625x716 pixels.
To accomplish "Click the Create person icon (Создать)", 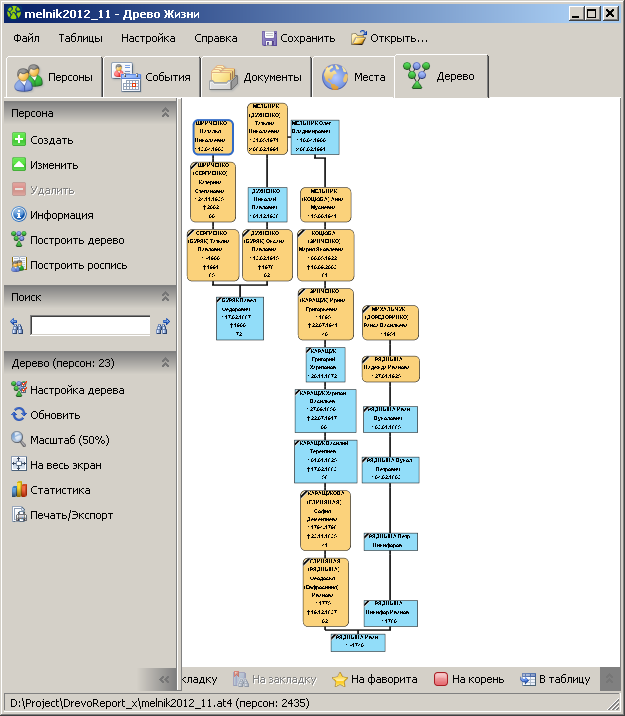I will [x=18, y=141].
